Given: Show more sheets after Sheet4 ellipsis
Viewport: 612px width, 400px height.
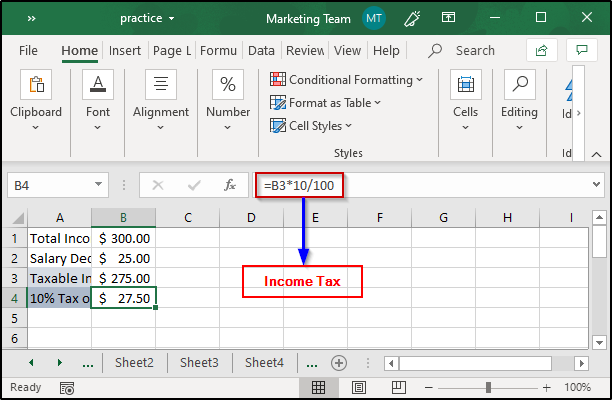Looking at the screenshot, I should (312, 364).
